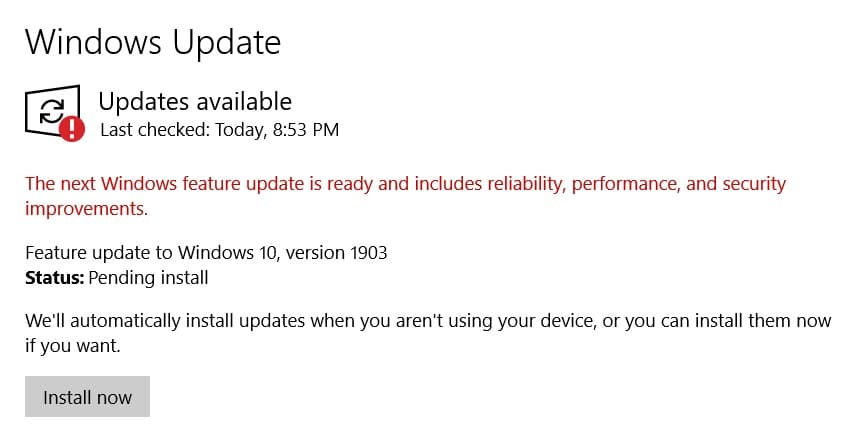Click the red exclamation alert badge
Image resolution: width=863 pixels, height=438 pixels.
coord(72,129)
